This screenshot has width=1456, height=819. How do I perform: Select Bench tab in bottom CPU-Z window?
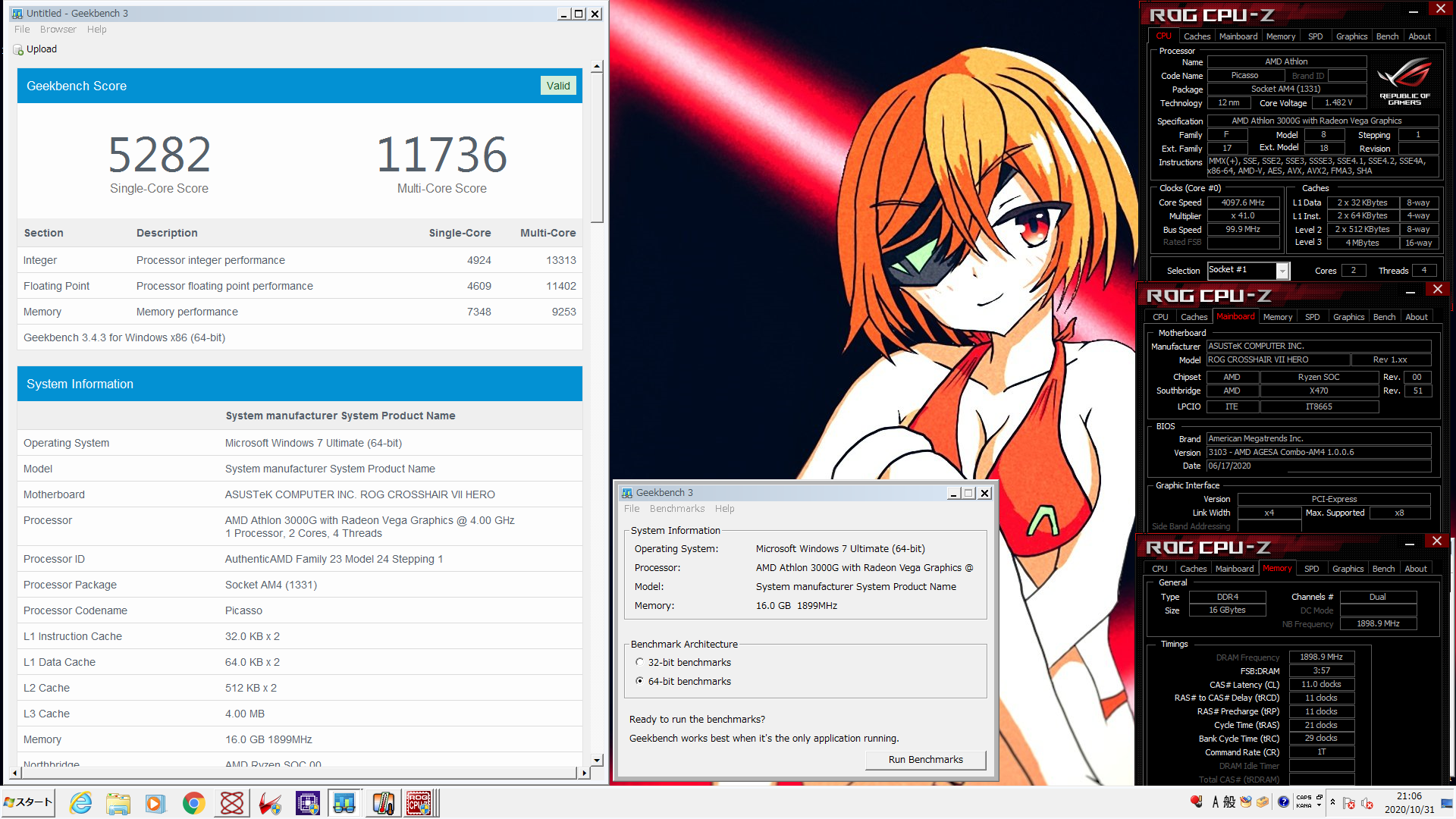[1383, 569]
